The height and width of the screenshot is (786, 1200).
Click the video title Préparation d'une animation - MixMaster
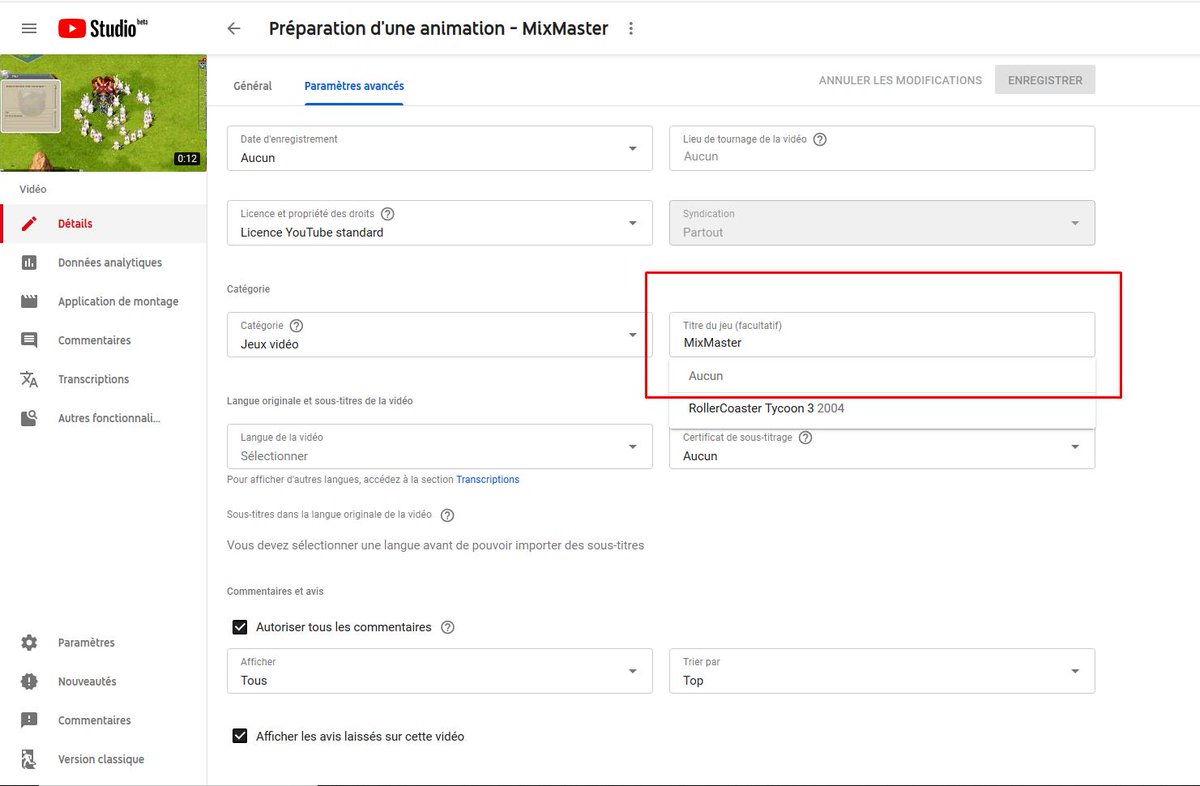tap(438, 28)
